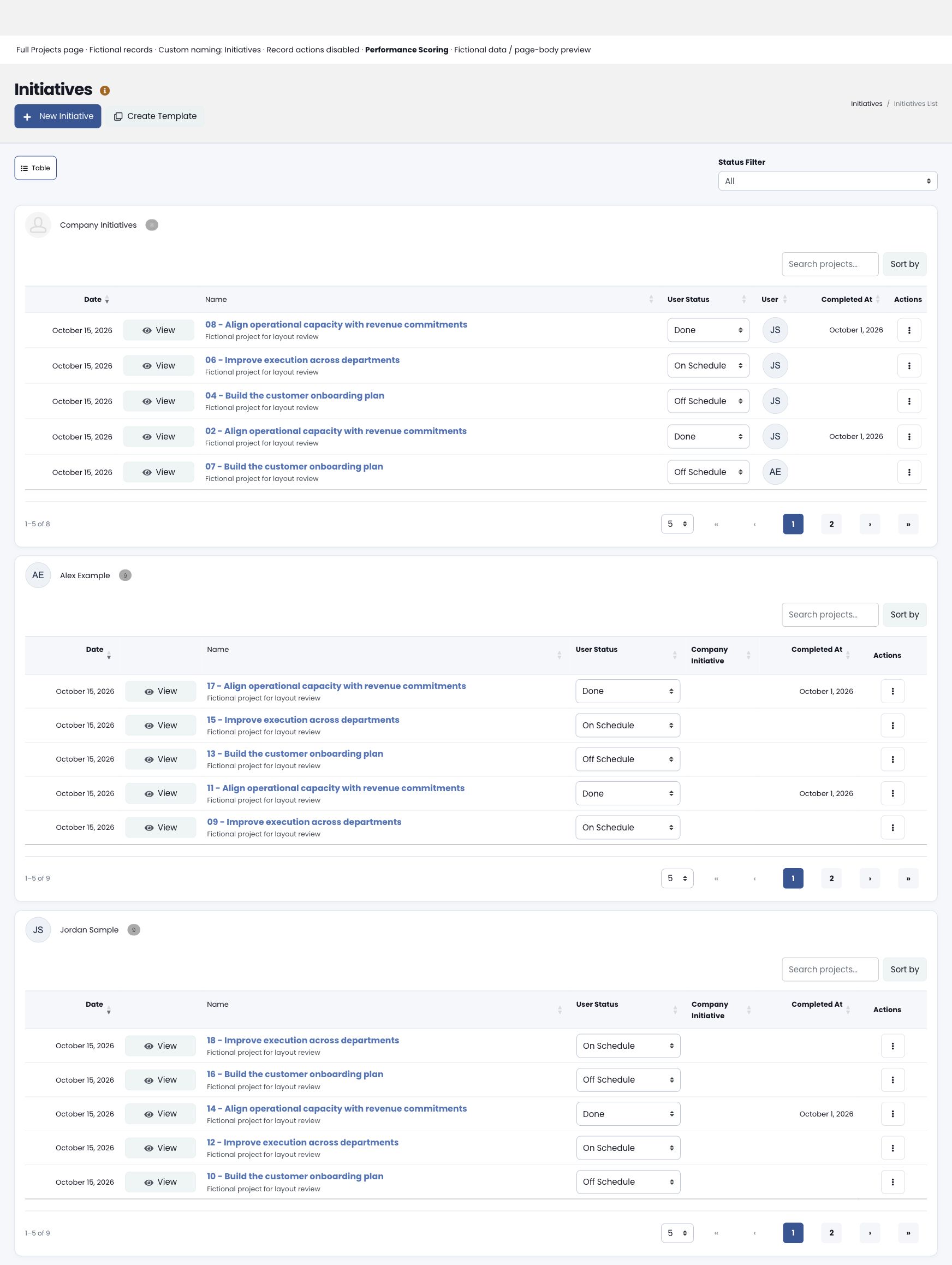Click the AE avatar in initiative 07 row

775,472
